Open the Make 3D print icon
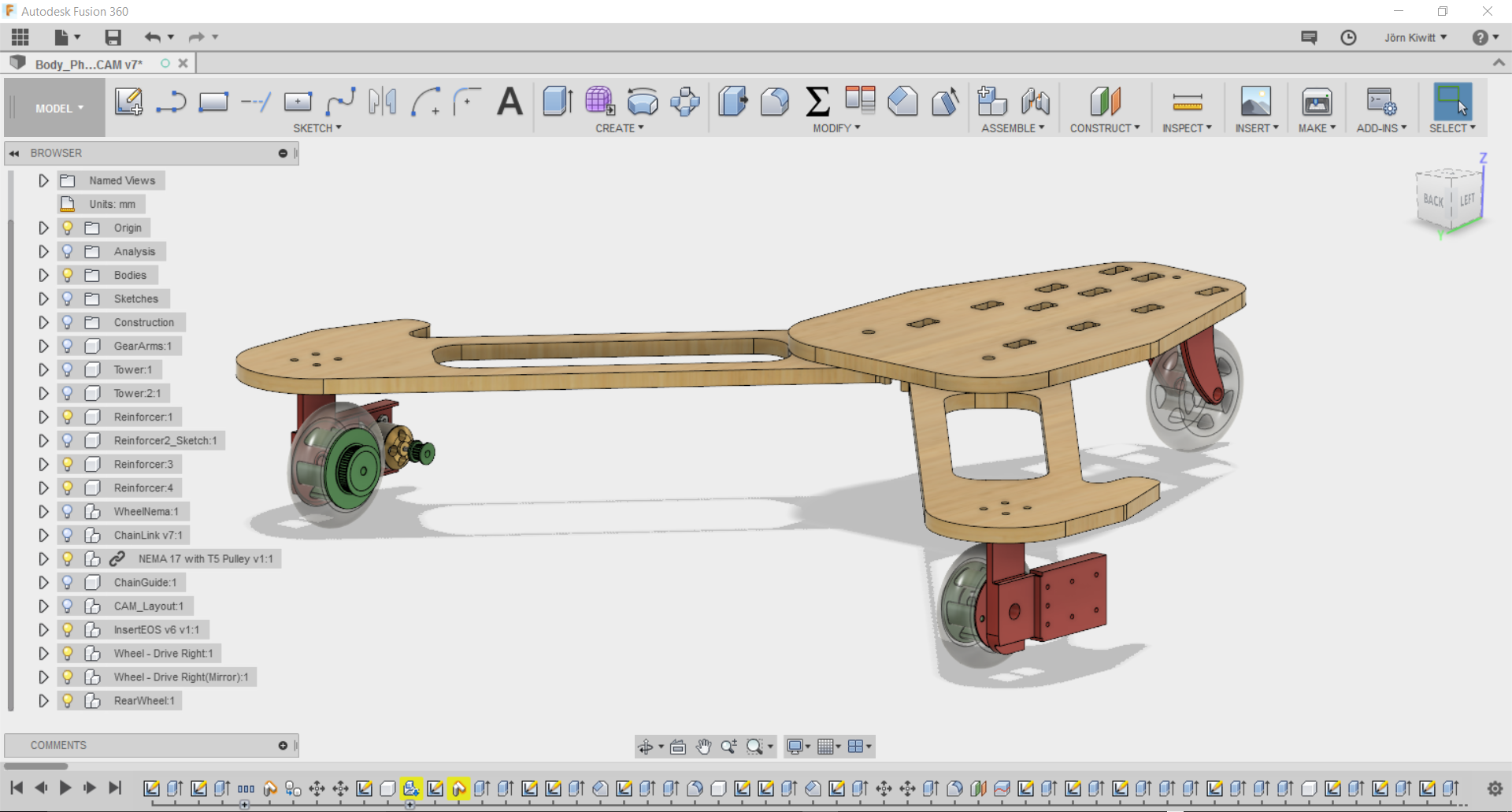 click(x=1317, y=102)
